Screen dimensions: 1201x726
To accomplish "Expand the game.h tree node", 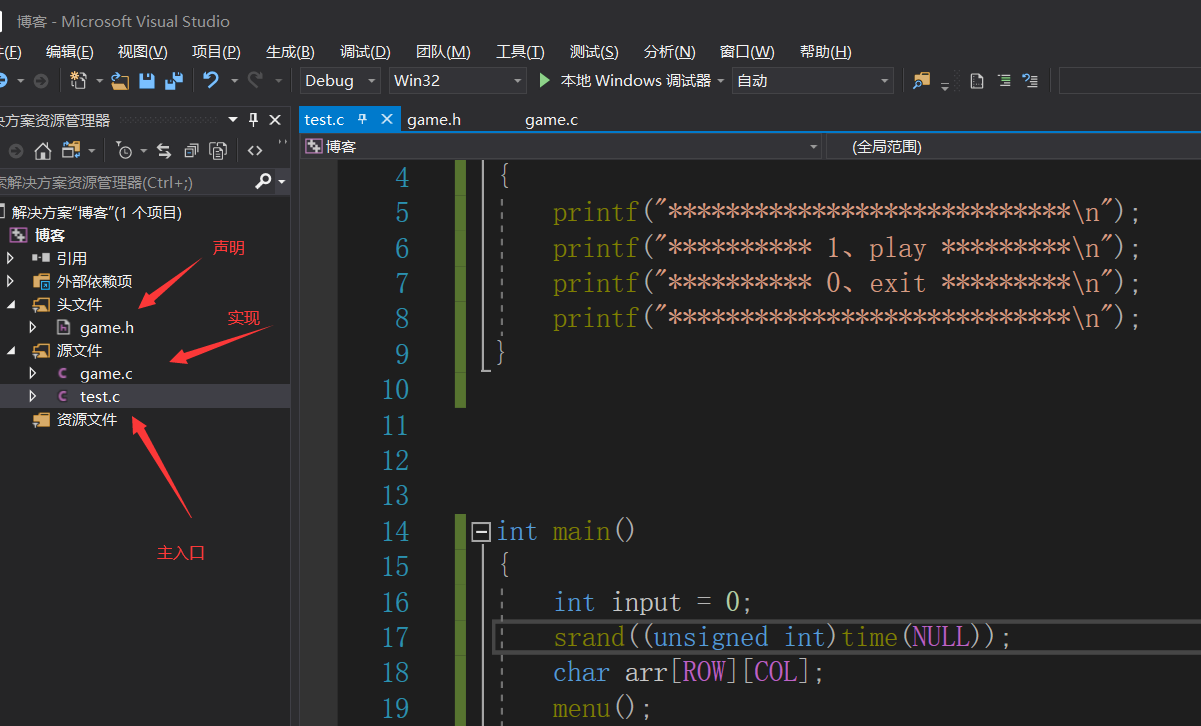I will [33, 327].
